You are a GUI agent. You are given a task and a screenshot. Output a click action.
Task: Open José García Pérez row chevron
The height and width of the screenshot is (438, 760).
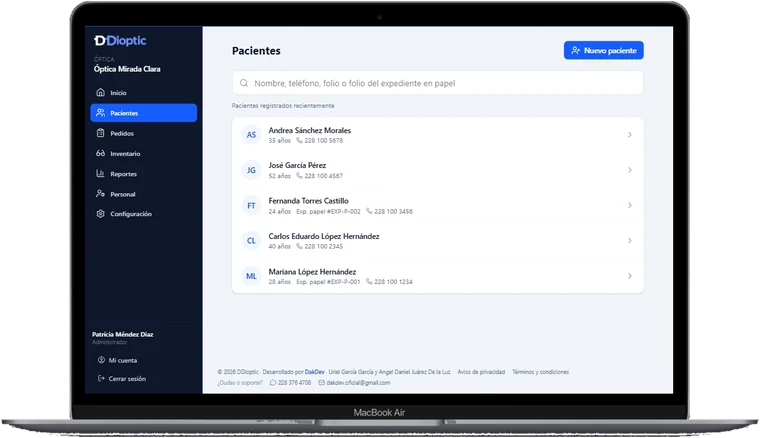coord(630,170)
